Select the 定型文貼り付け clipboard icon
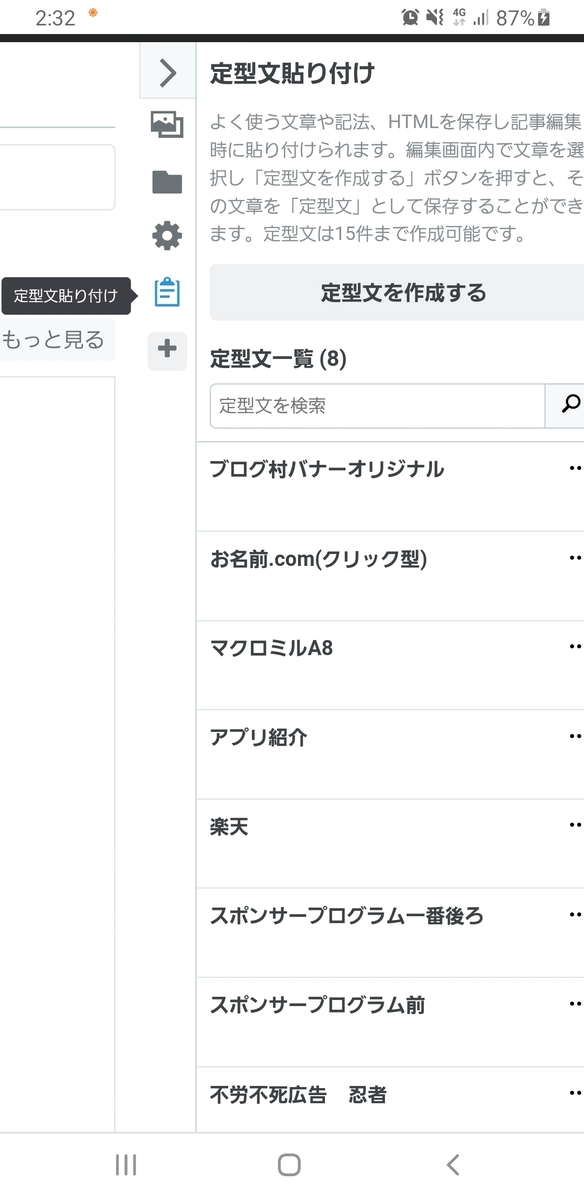This screenshot has width=584, height=1200. point(167,293)
